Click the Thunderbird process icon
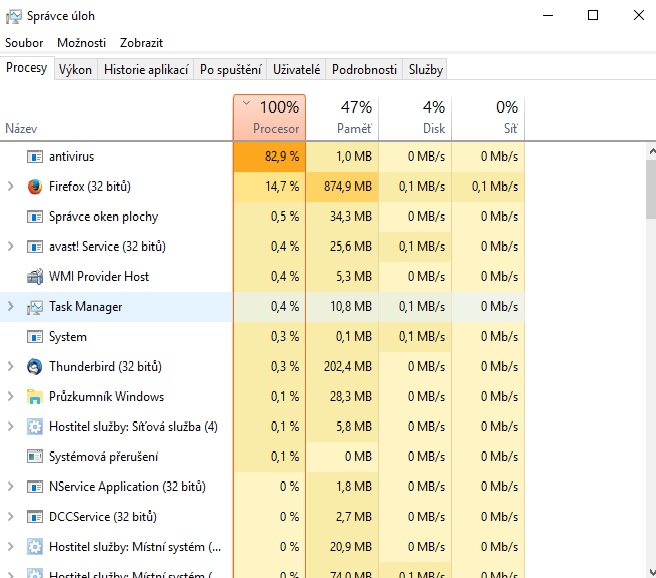The width and height of the screenshot is (656, 578). pos(35,367)
